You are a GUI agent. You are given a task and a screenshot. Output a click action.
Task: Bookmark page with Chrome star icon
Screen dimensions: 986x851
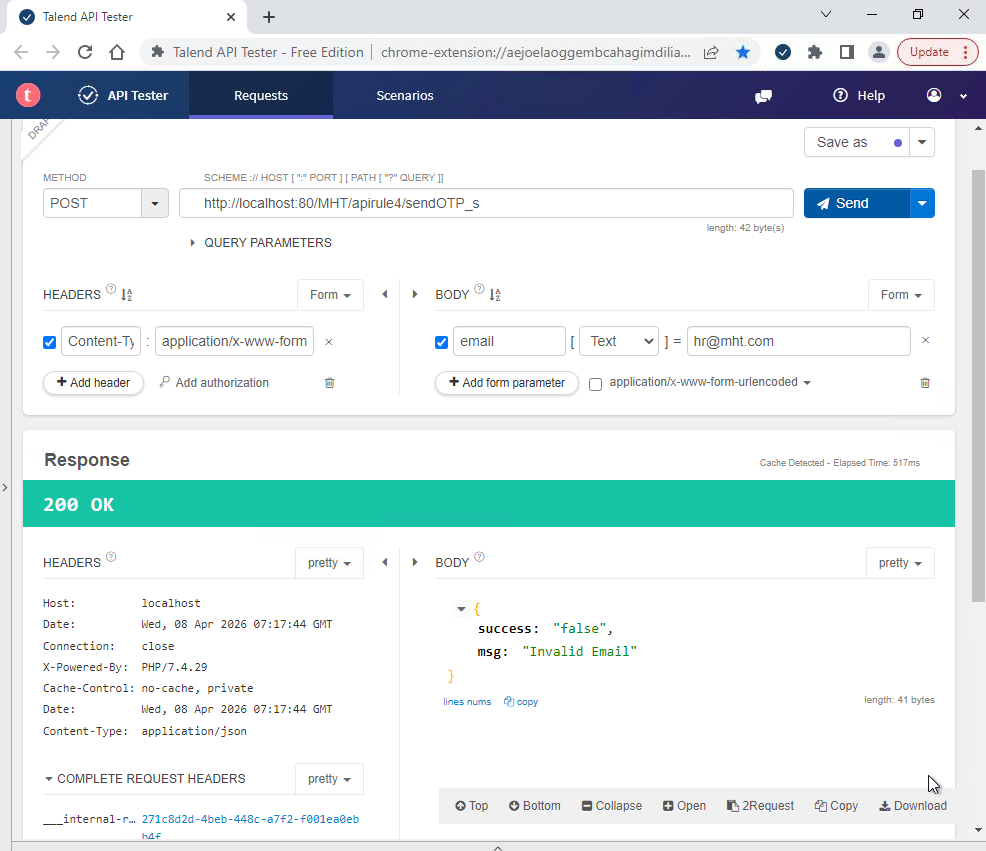click(x=743, y=52)
